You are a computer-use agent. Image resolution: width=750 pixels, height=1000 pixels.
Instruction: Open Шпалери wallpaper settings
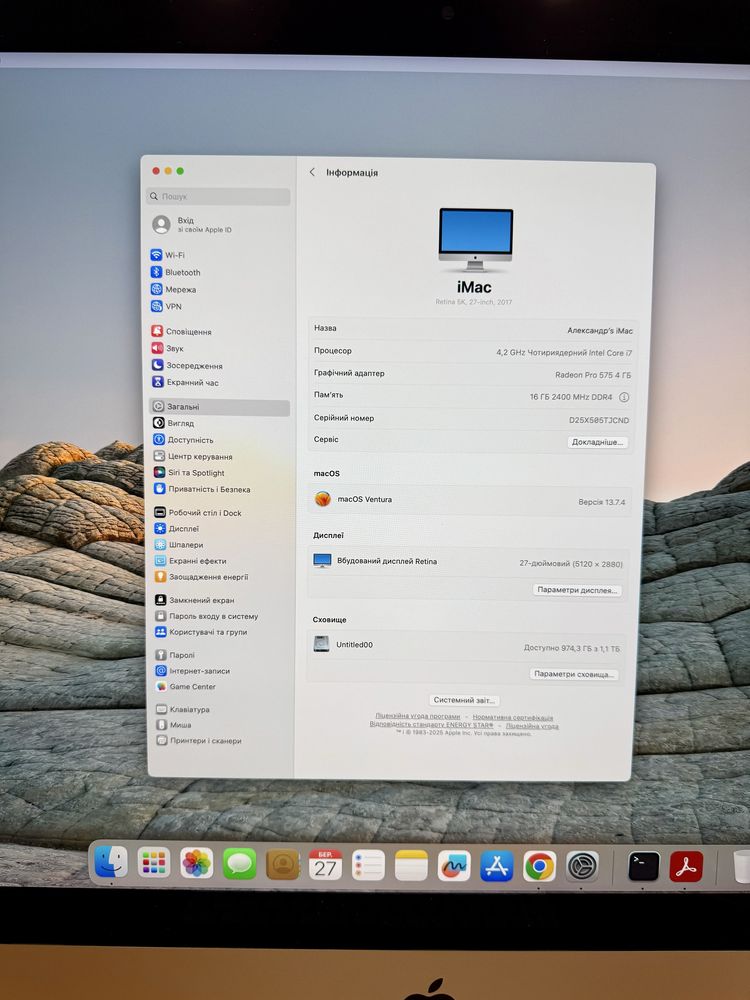click(x=179, y=545)
